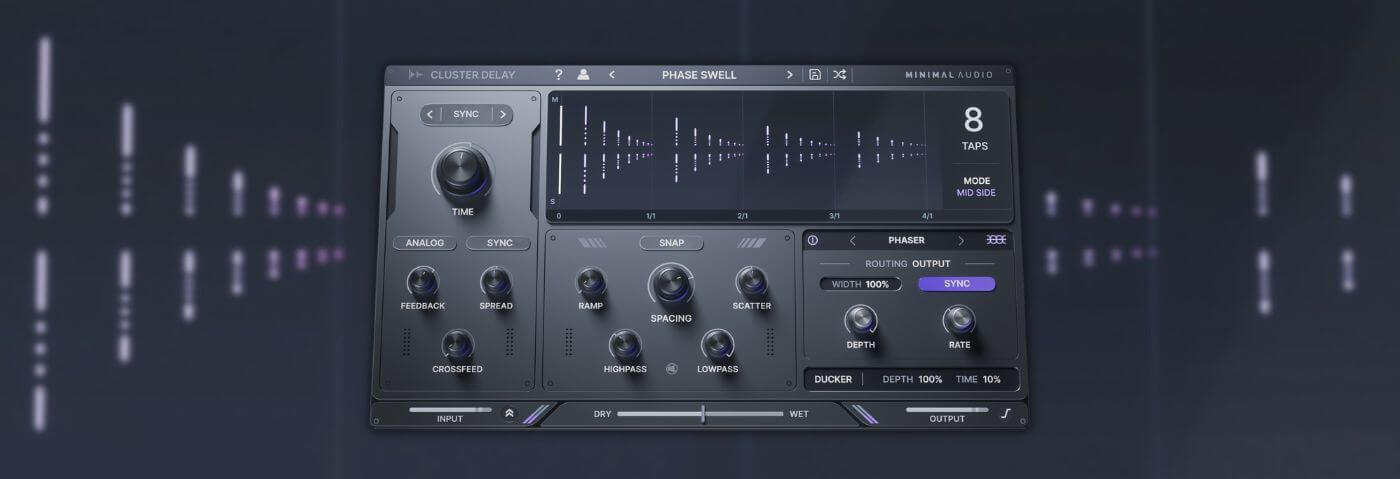
Task: Switch time mode with left arrow
Action: tap(430, 114)
